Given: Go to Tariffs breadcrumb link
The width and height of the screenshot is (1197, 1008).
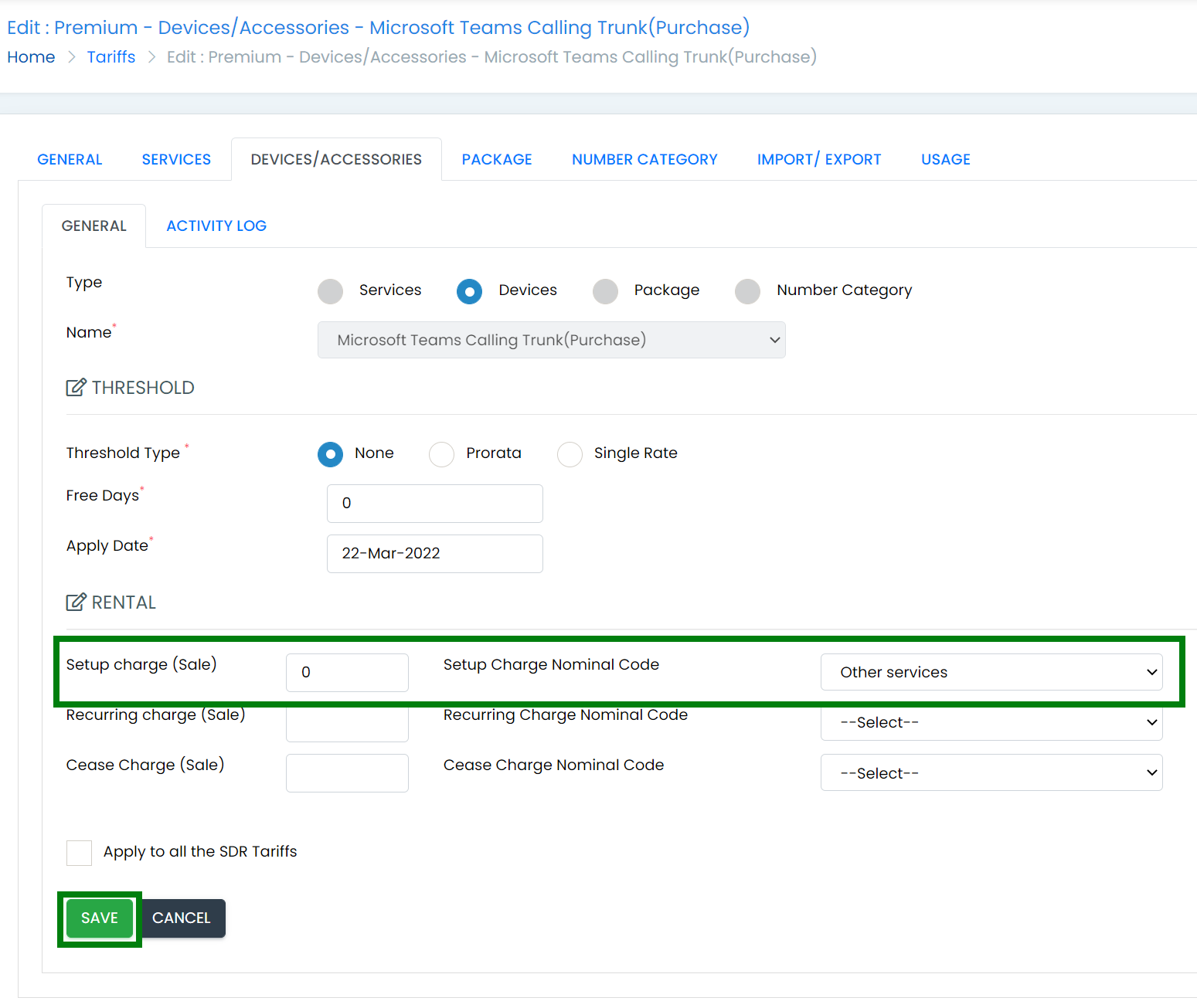Looking at the screenshot, I should click(111, 57).
